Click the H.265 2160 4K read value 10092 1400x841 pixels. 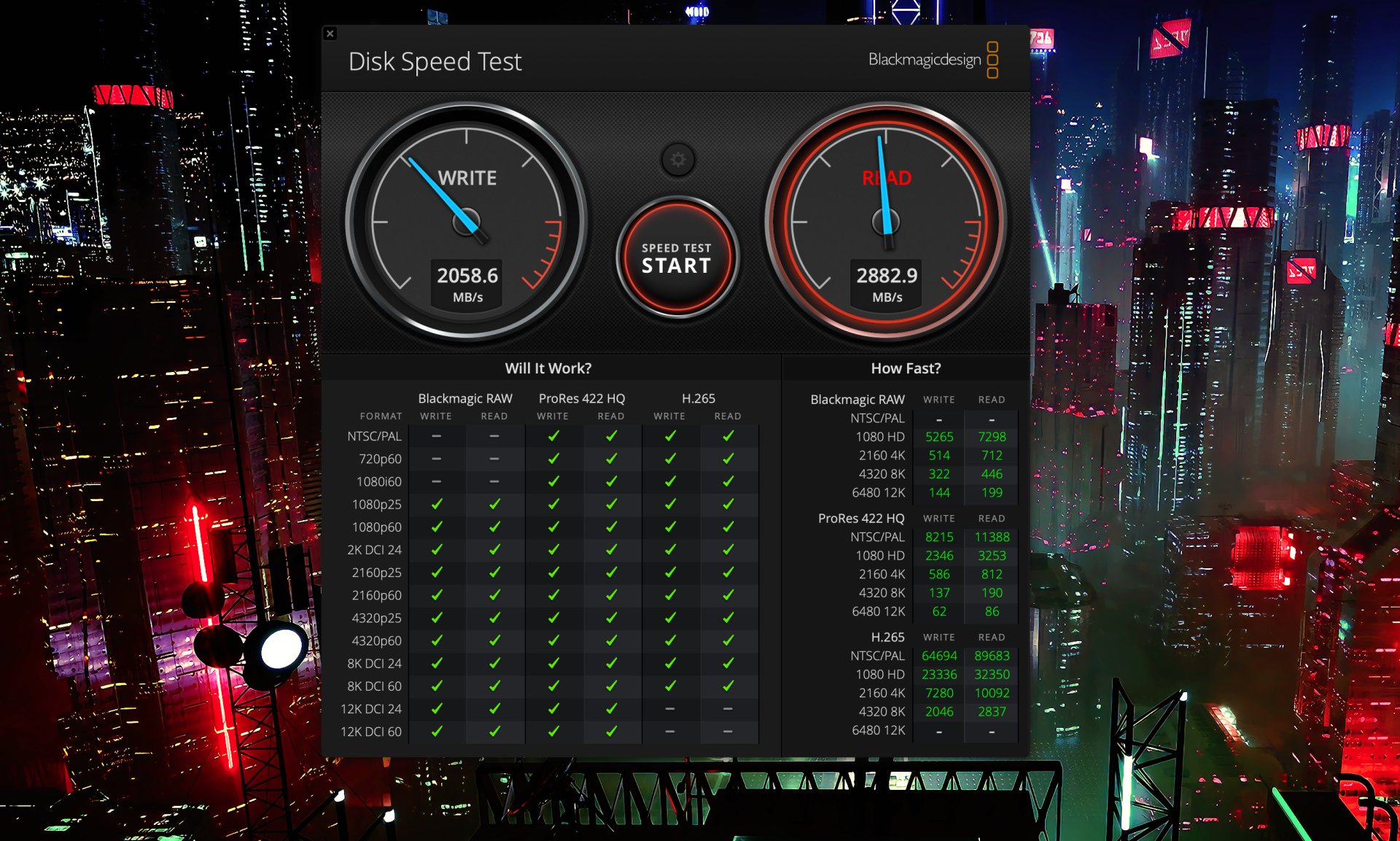tap(992, 693)
